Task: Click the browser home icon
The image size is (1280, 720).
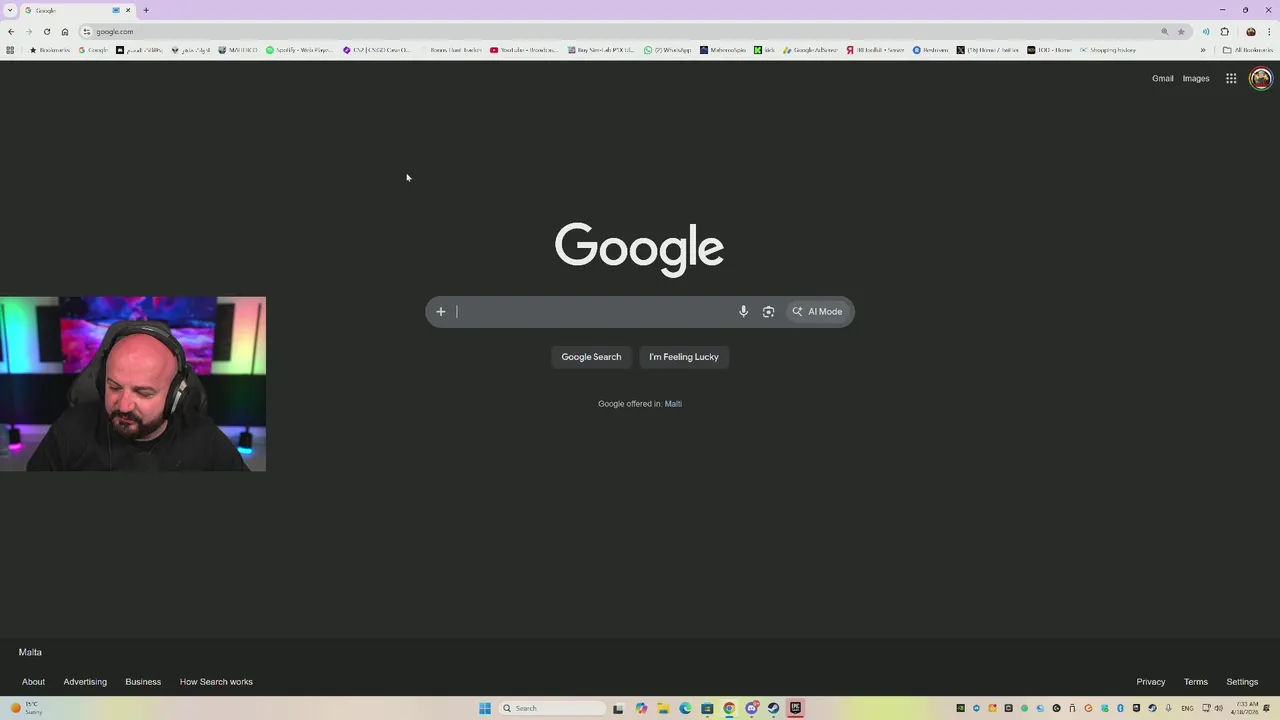Action: (x=65, y=32)
